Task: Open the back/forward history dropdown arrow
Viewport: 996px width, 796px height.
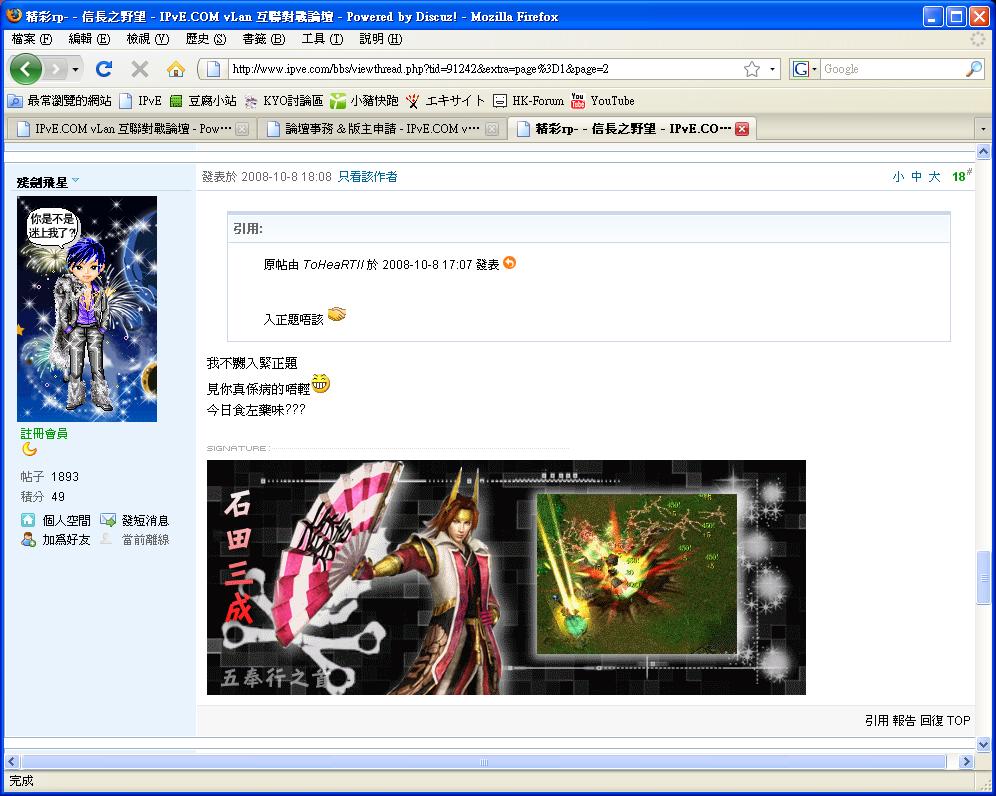Action: pos(76,69)
